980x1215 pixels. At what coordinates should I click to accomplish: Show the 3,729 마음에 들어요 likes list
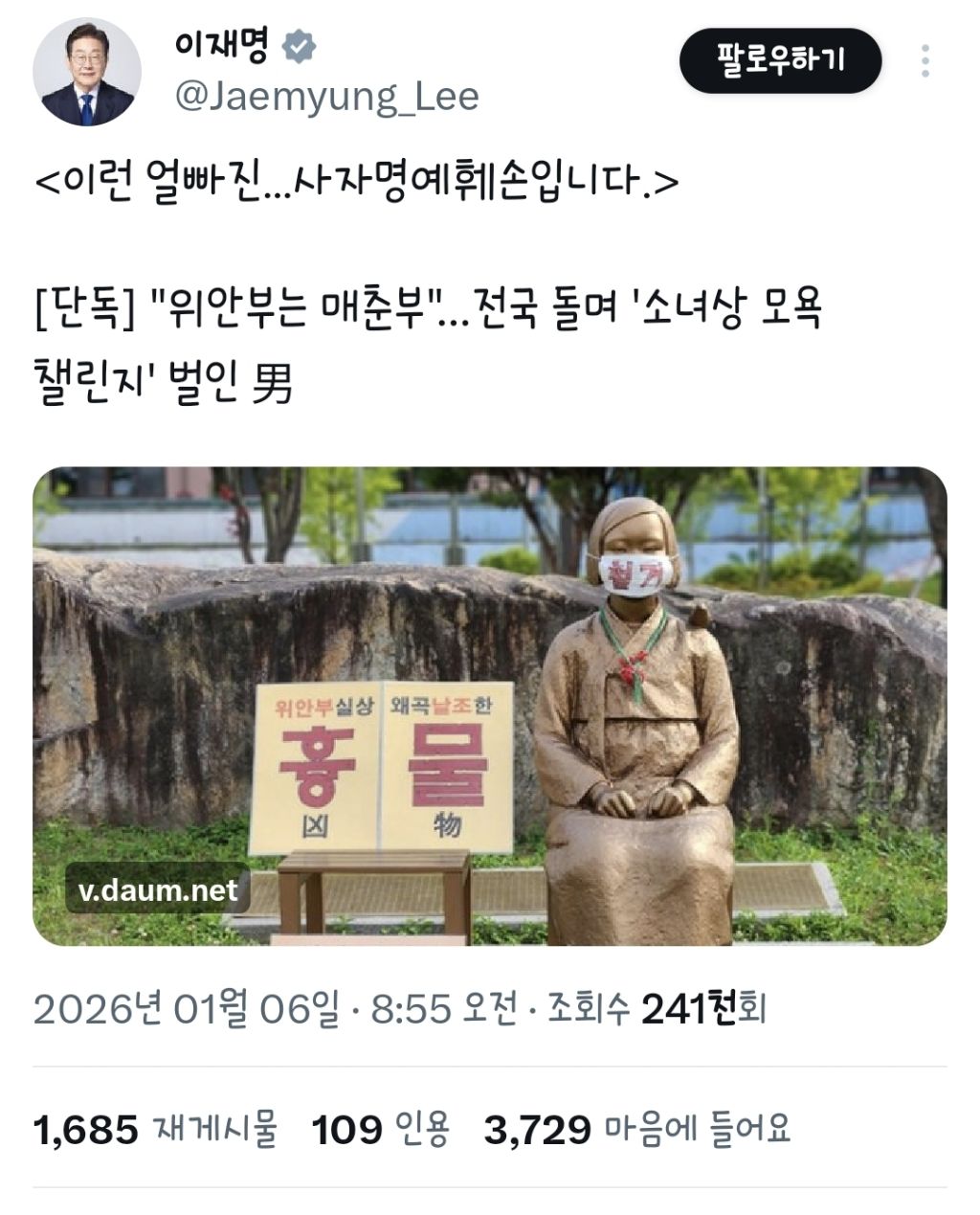637,1129
